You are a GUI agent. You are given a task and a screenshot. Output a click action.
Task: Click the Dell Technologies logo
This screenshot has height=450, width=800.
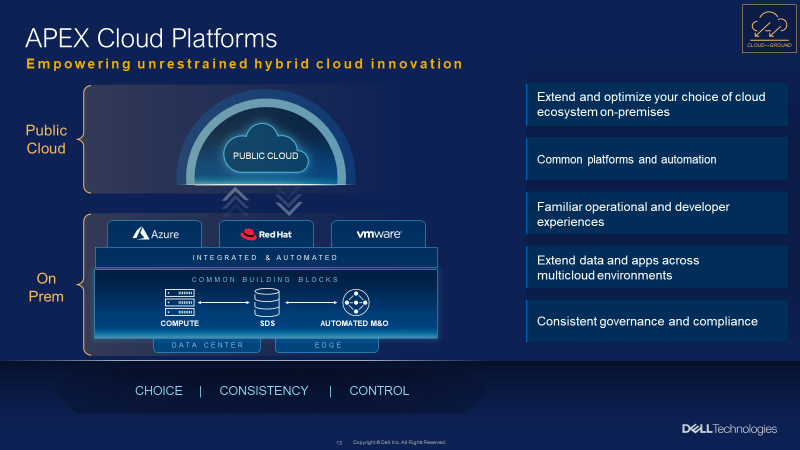(729, 429)
